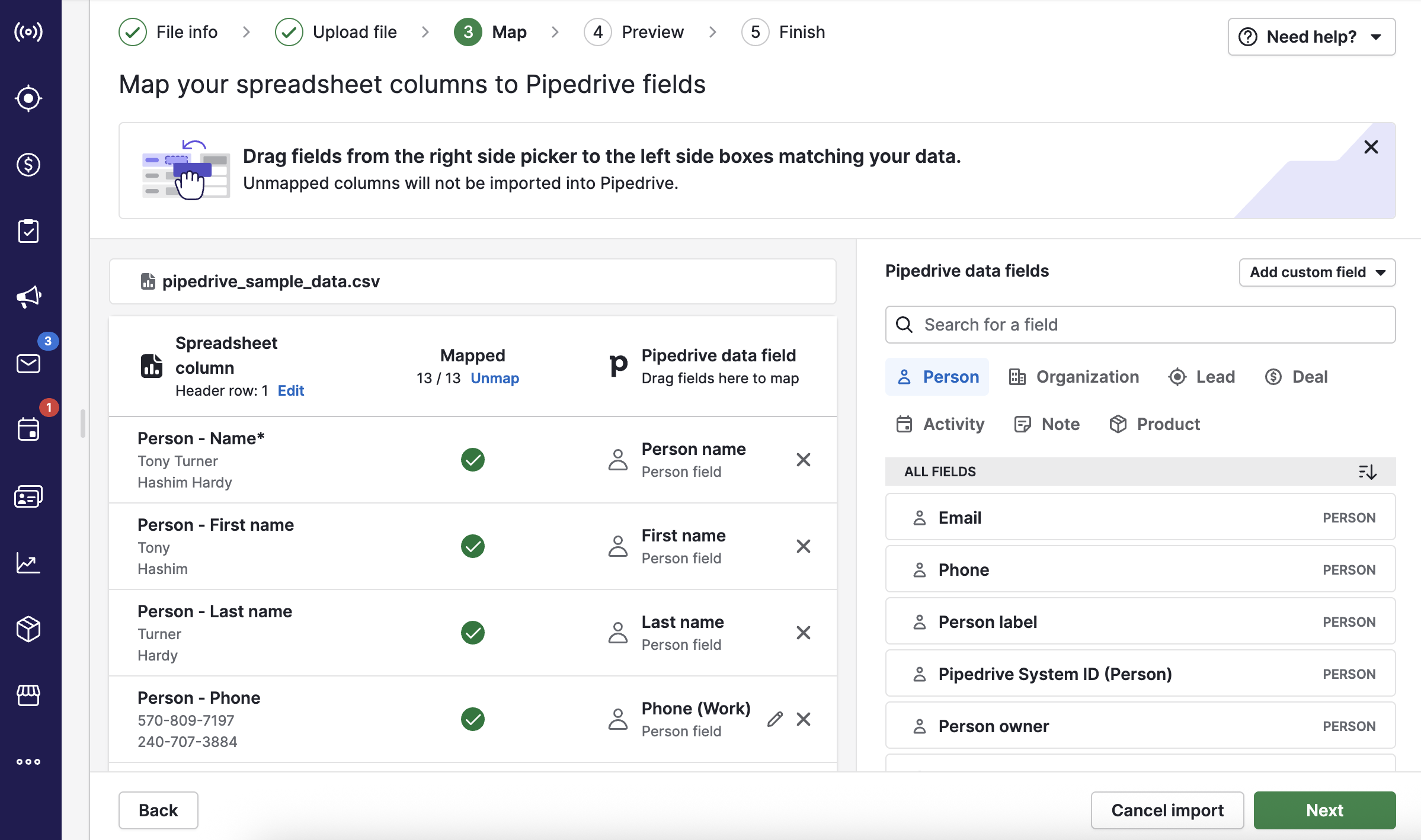Image resolution: width=1421 pixels, height=840 pixels.
Task: Select the Note fields tab
Action: (1048, 424)
